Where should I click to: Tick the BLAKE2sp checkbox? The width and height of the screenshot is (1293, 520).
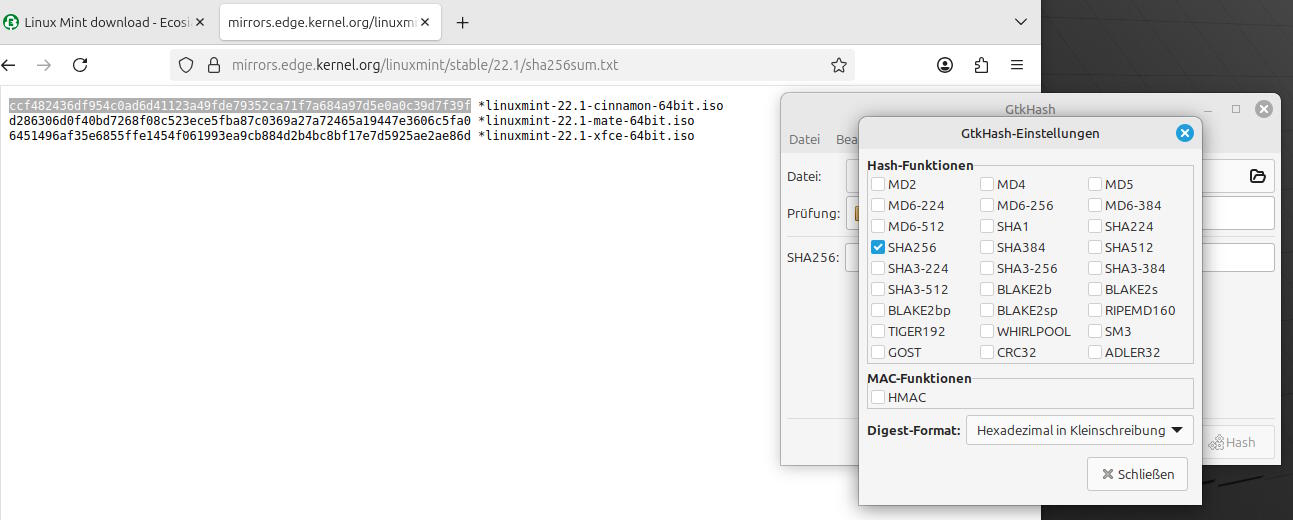click(x=986, y=310)
